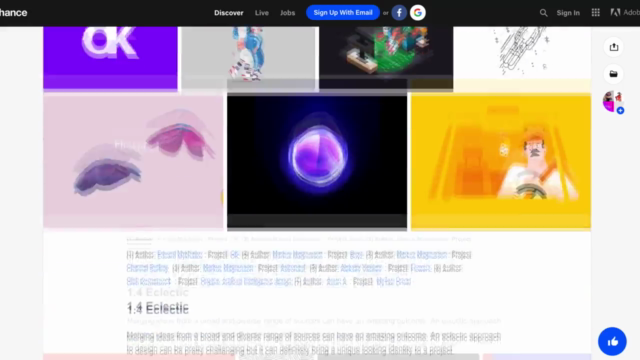Screen dimensions: 640x360
Task: Click the Behance logo
Action: click(13, 13)
